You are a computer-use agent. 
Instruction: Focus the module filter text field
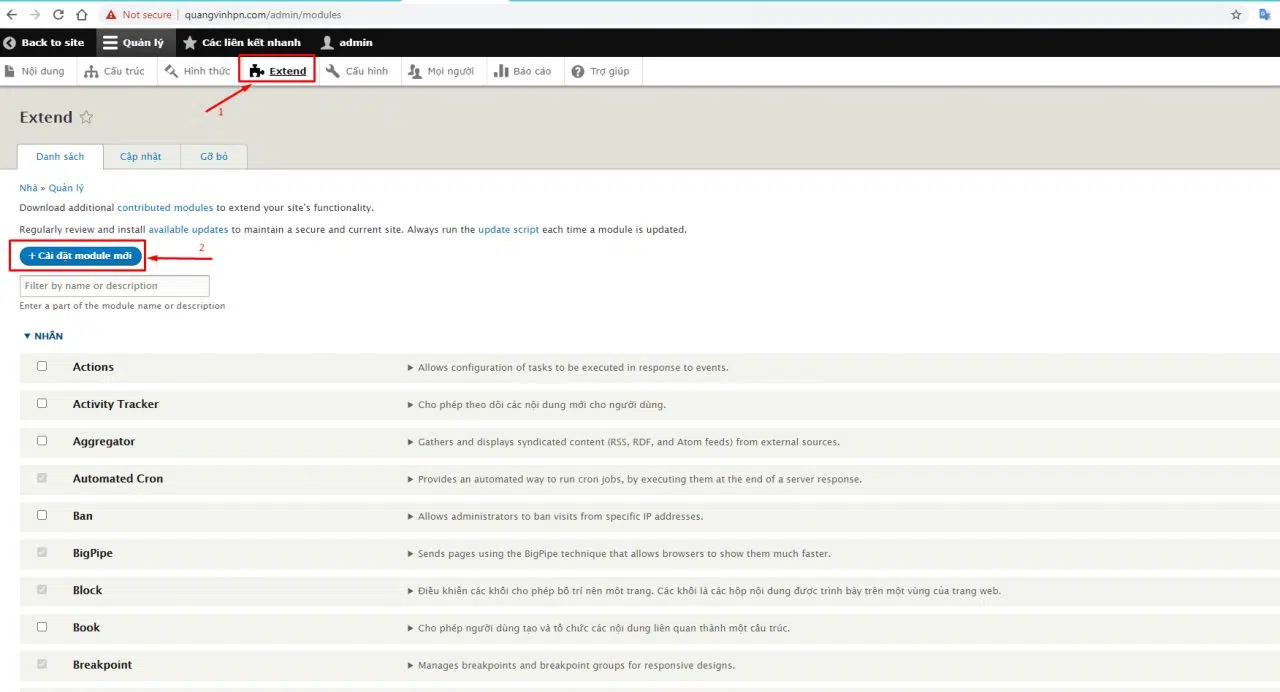click(x=114, y=286)
